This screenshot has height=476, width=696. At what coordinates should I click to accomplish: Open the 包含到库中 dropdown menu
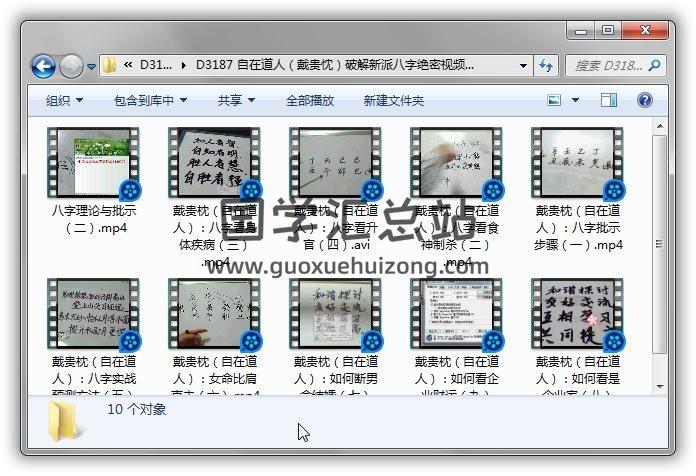[x=150, y=101]
